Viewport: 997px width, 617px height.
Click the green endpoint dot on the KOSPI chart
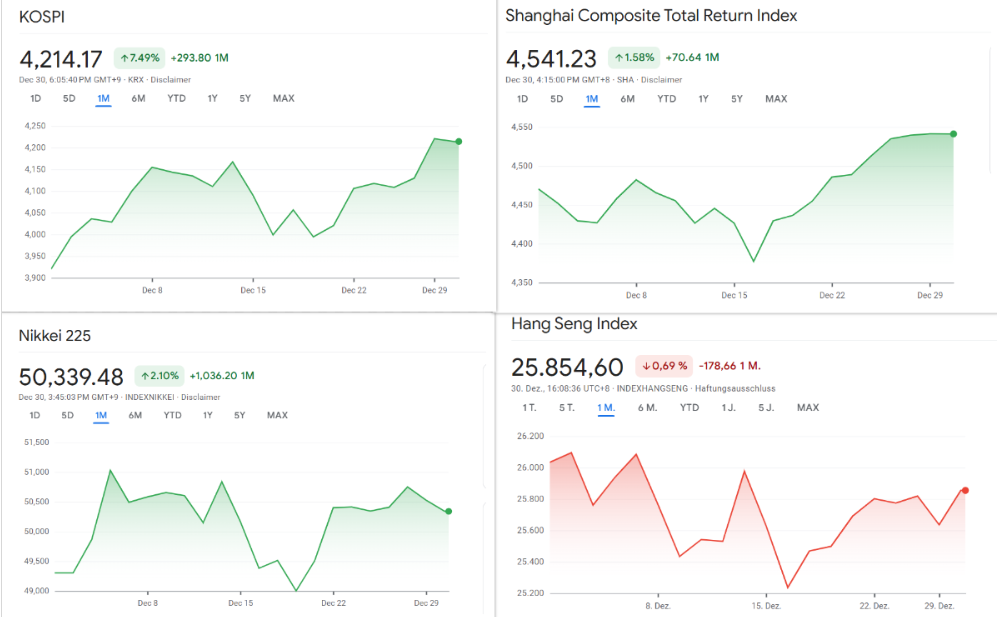459,142
